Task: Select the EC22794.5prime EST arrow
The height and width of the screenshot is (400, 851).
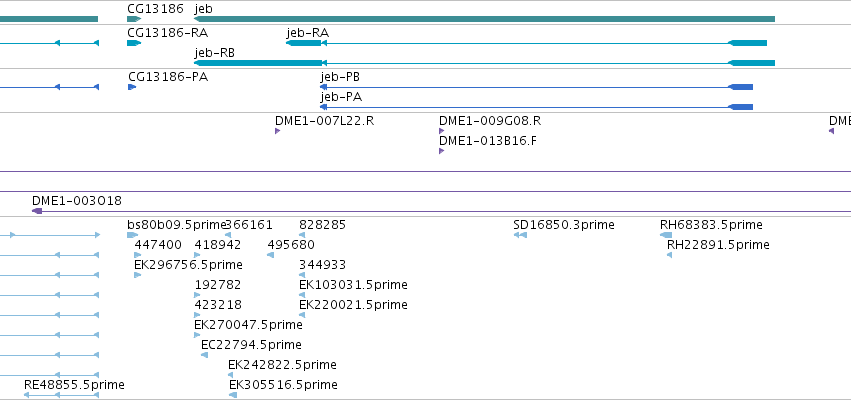Action: (x=204, y=355)
